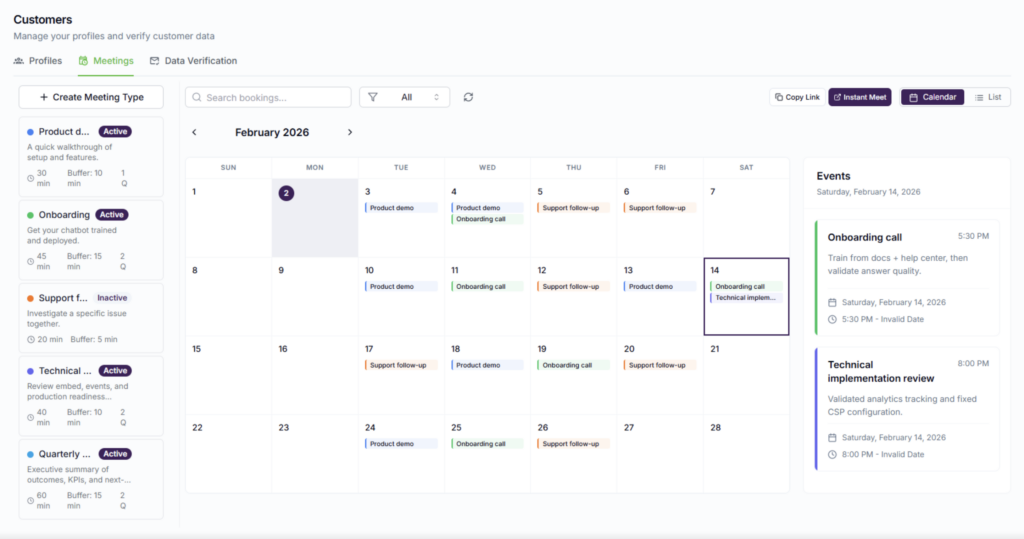This screenshot has width=1024, height=539.
Task: Open Quarterly meeting type card
Action: coord(91,480)
